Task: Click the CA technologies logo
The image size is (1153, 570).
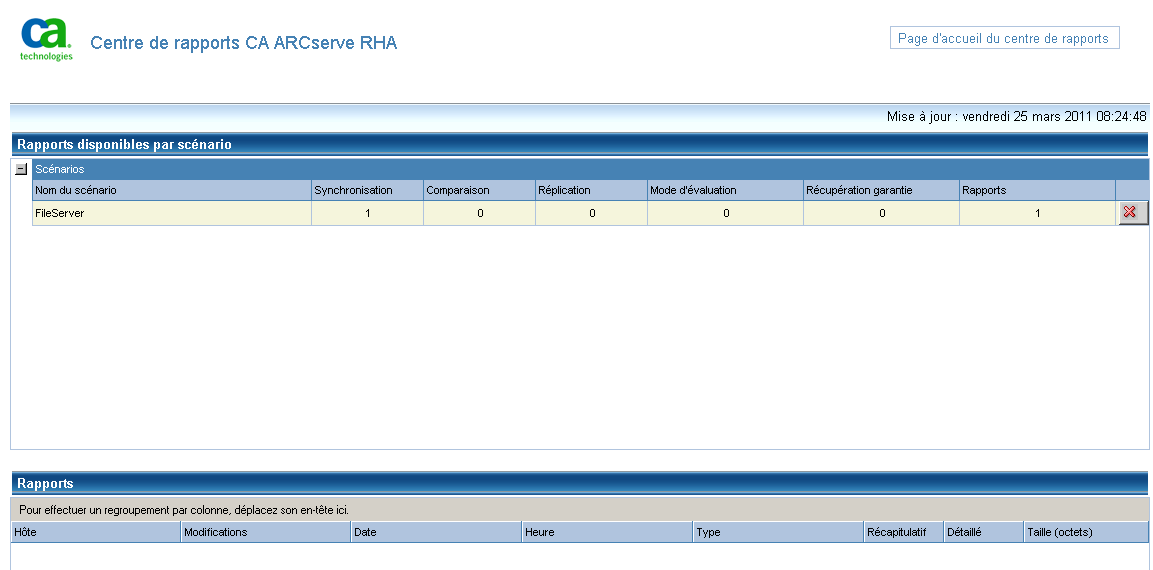Action: (x=46, y=40)
